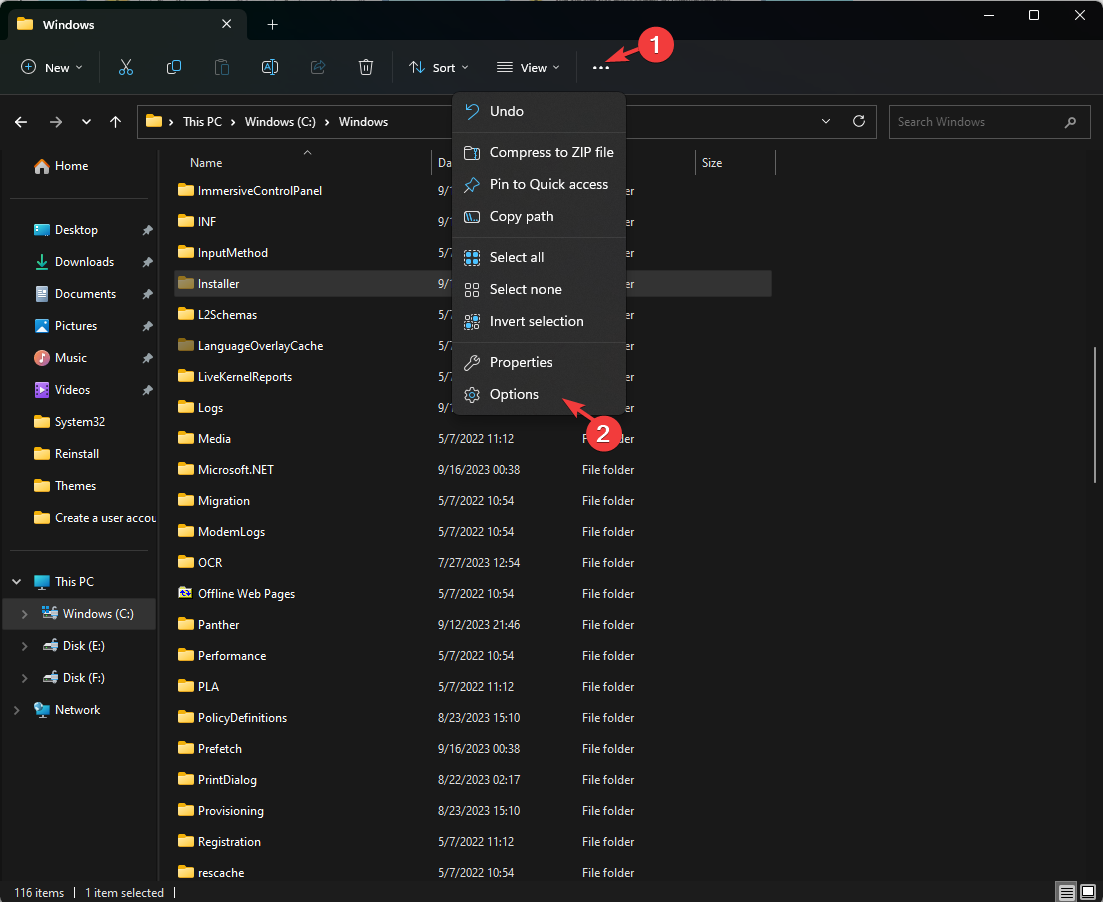
Task: Click Windows (C:) breadcrumb segment
Action: pos(280,122)
